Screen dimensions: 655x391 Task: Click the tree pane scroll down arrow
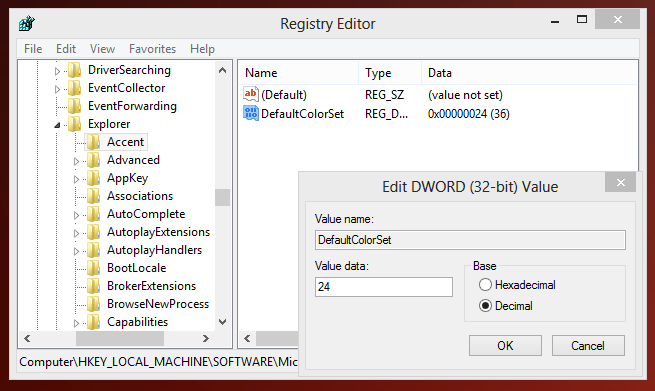(x=223, y=322)
